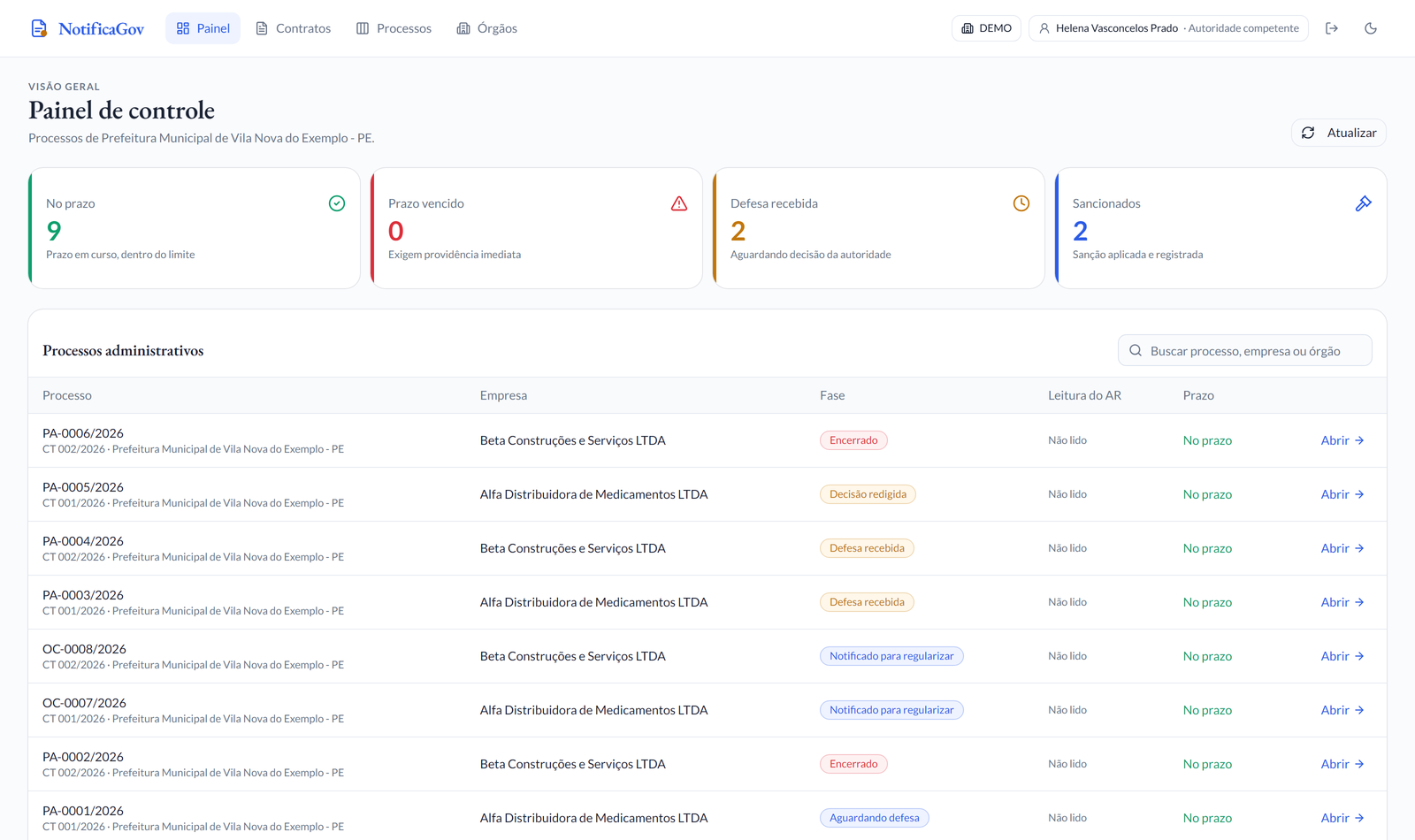
Task: Open process PA-0003/2026 via Abrir link
Action: pyautogui.click(x=1342, y=602)
